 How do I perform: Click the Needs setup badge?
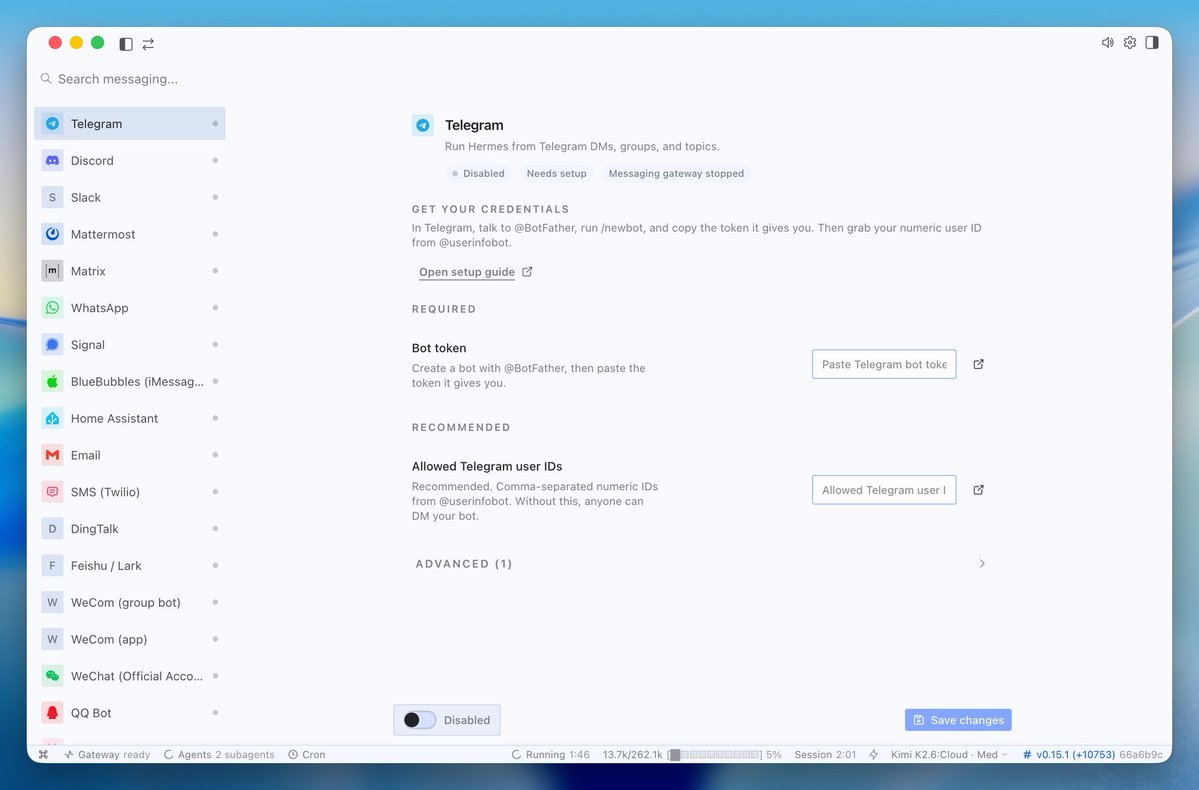557,174
